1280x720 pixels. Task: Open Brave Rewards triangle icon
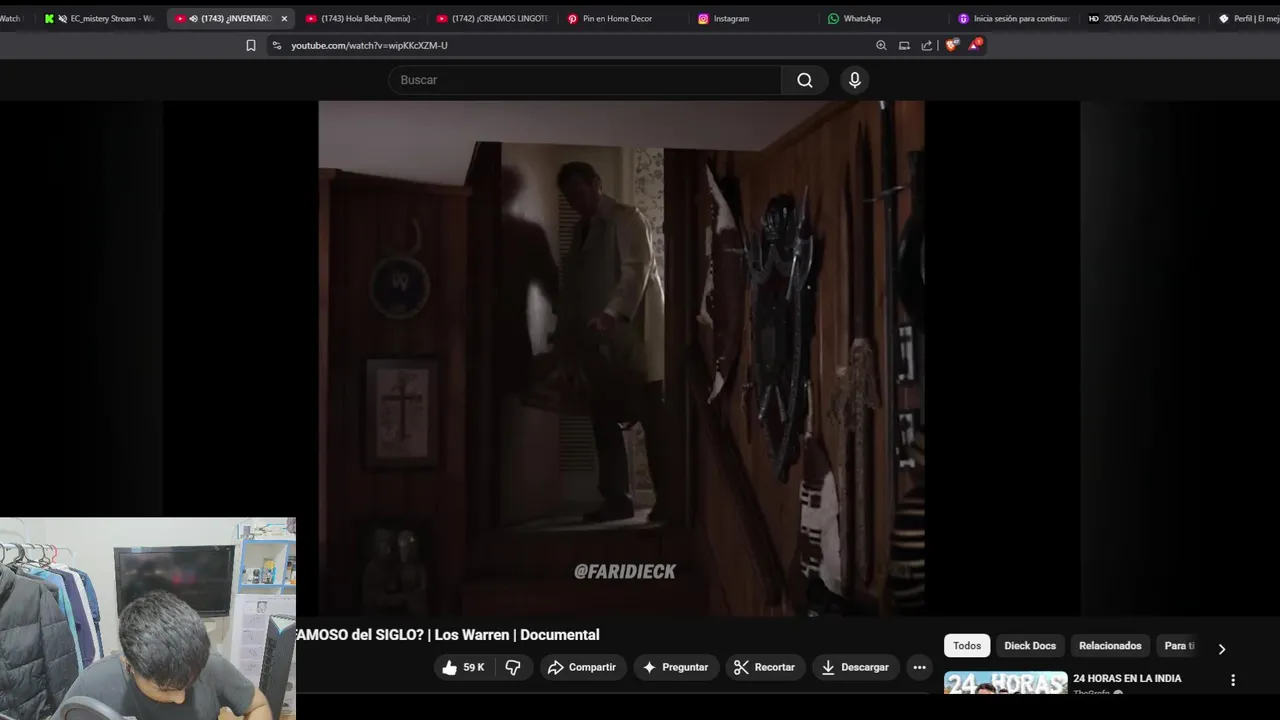975,45
